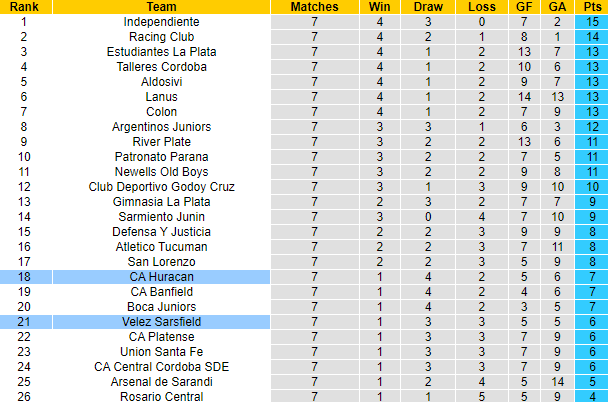
Task: Select Estudiantes La Plata in the table
Action: pos(161,51)
